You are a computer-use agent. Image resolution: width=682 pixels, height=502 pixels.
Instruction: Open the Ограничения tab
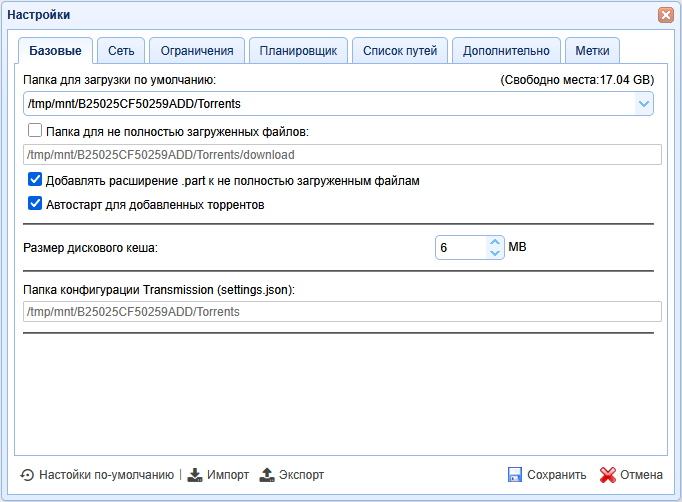point(197,51)
